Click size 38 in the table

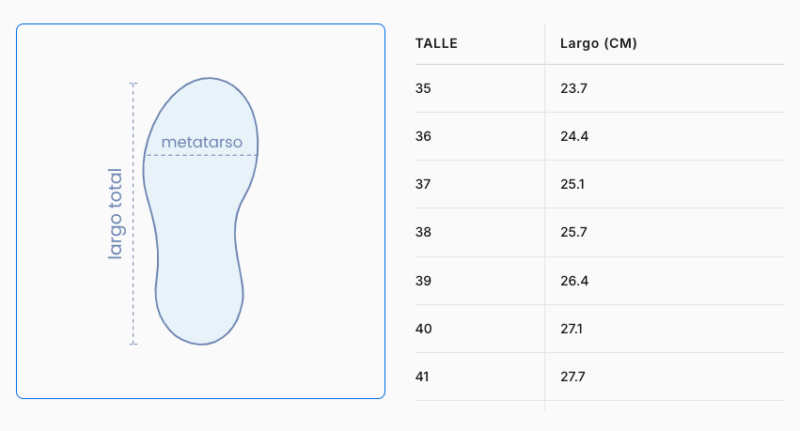click(x=423, y=232)
